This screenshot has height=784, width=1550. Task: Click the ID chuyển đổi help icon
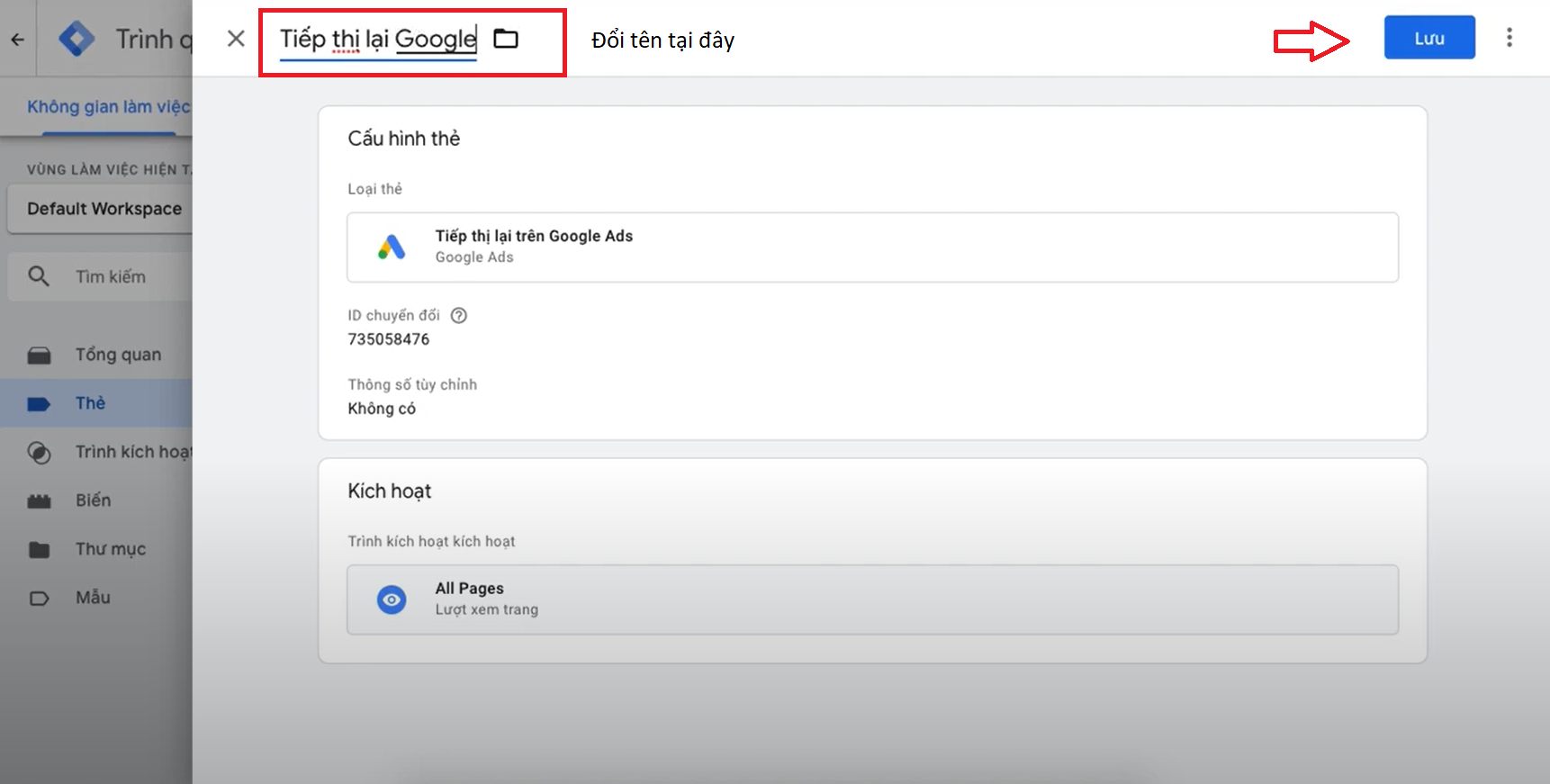click(x=459, y=315)
